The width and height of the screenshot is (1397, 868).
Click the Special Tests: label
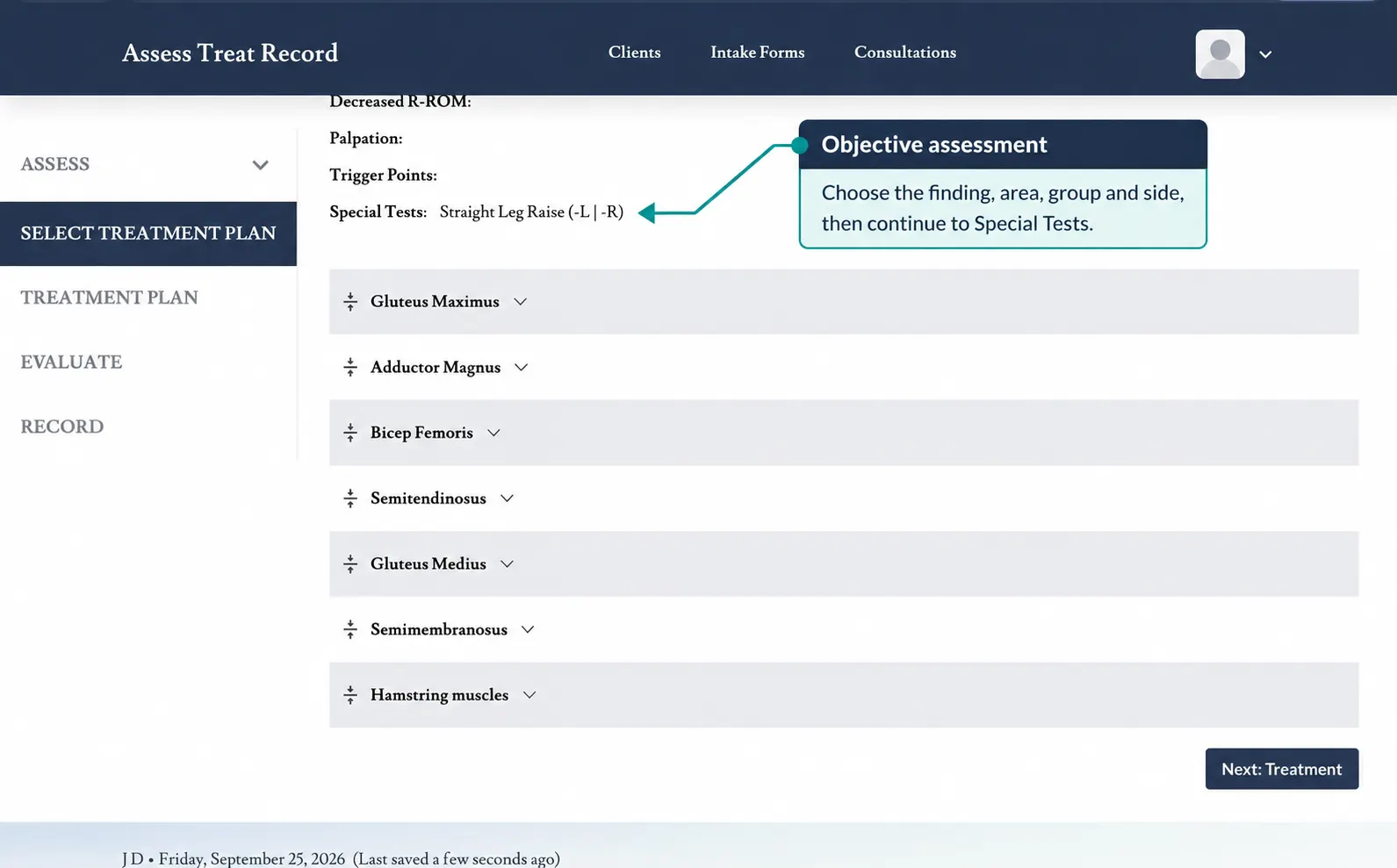[378, 212]
